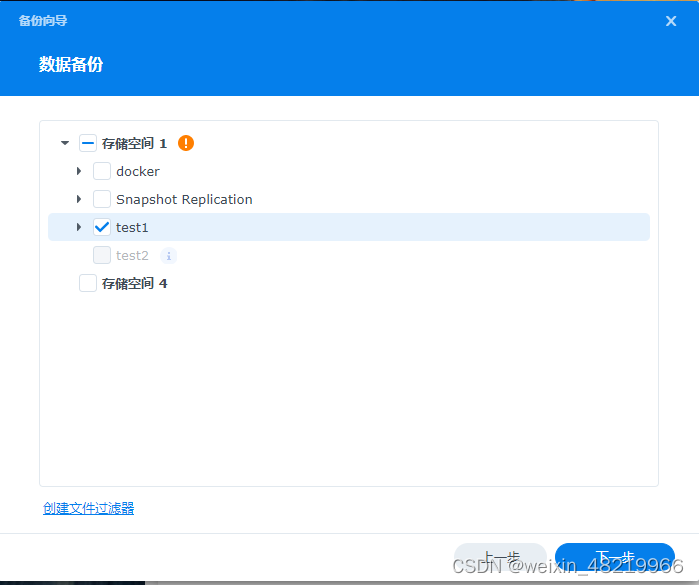Check the Snapshot Replication checkbox
The height and width of the screenshot is (585, 699).
pos(102,199)
